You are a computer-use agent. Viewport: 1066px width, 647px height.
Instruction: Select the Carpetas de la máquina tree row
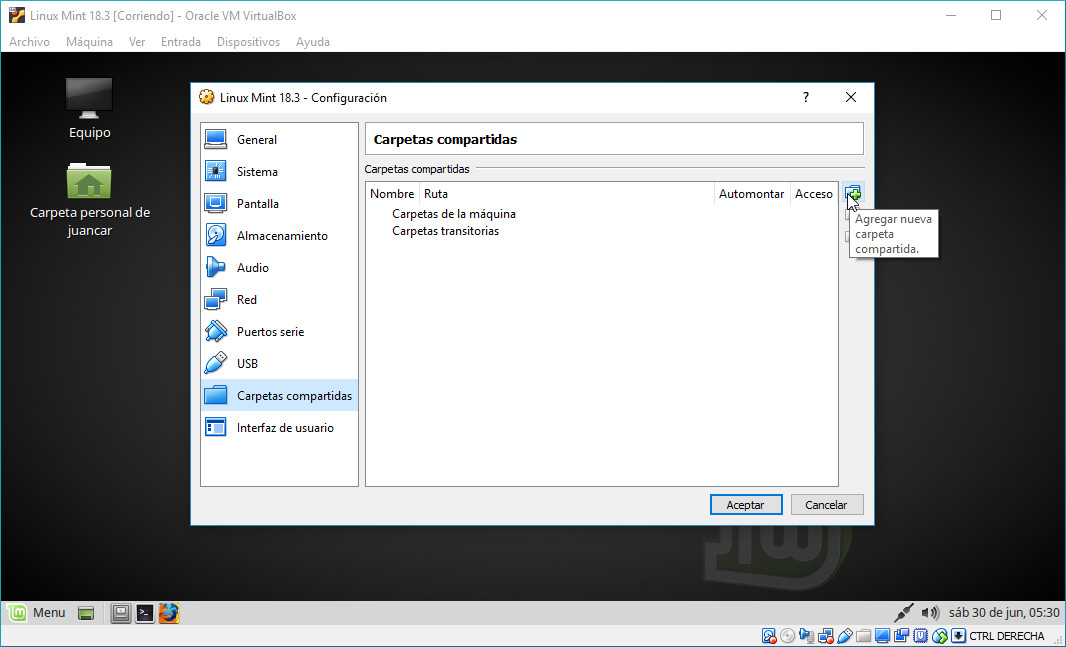tap(453, 214)
